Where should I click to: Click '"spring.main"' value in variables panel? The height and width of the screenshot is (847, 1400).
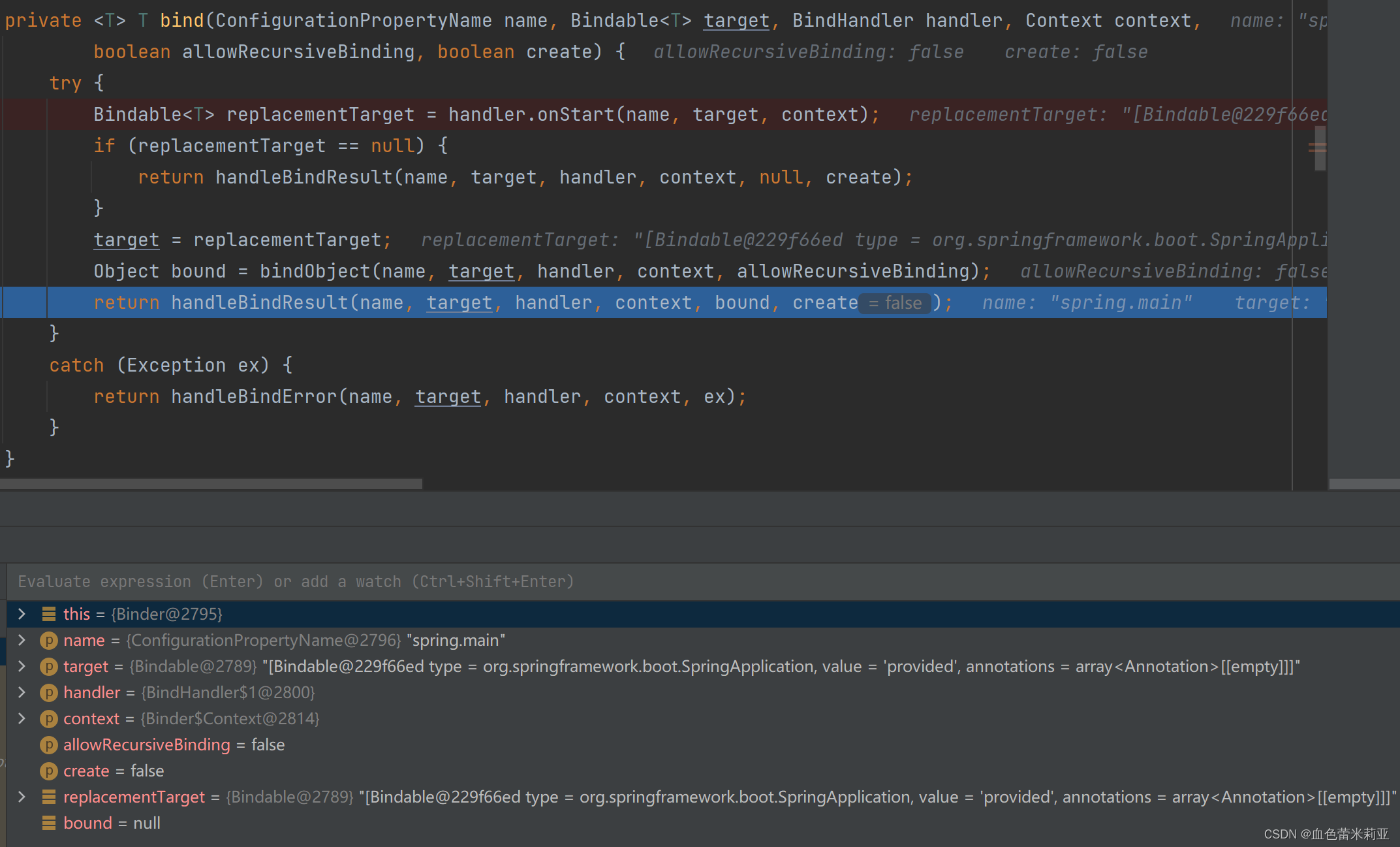456,640
